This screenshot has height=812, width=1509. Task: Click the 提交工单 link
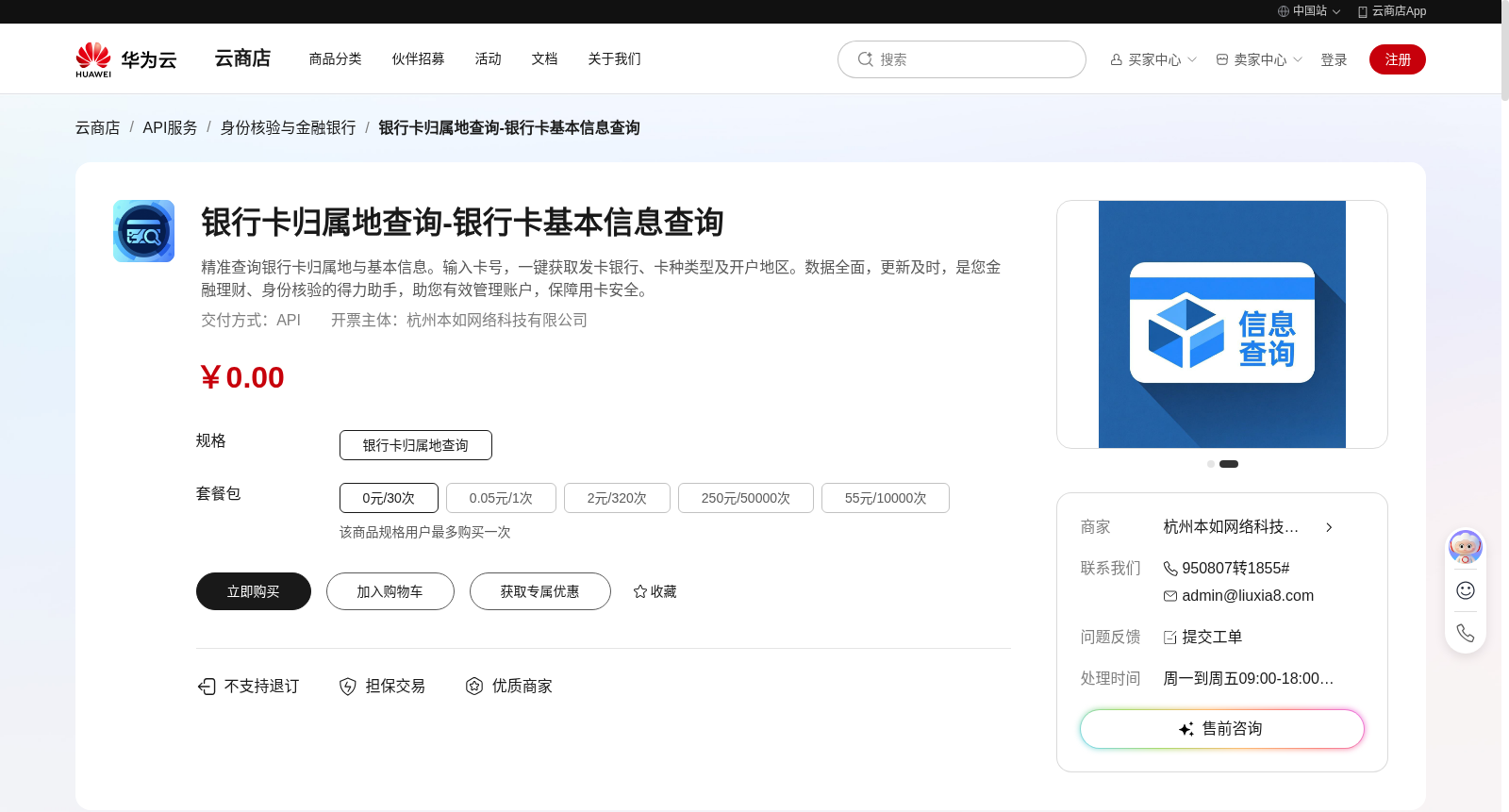(1212, 638)
